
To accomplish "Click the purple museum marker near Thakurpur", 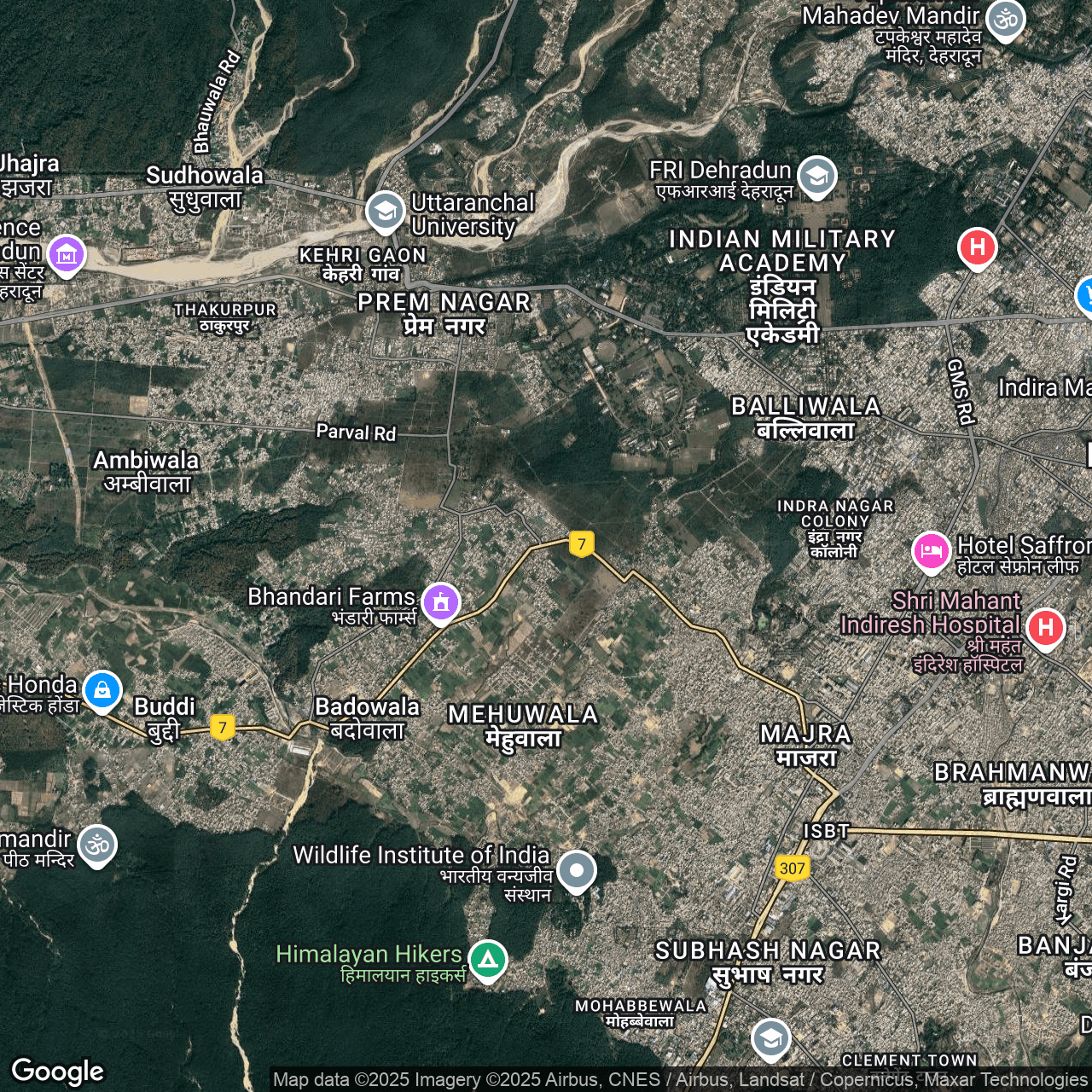I will point(67,254).
